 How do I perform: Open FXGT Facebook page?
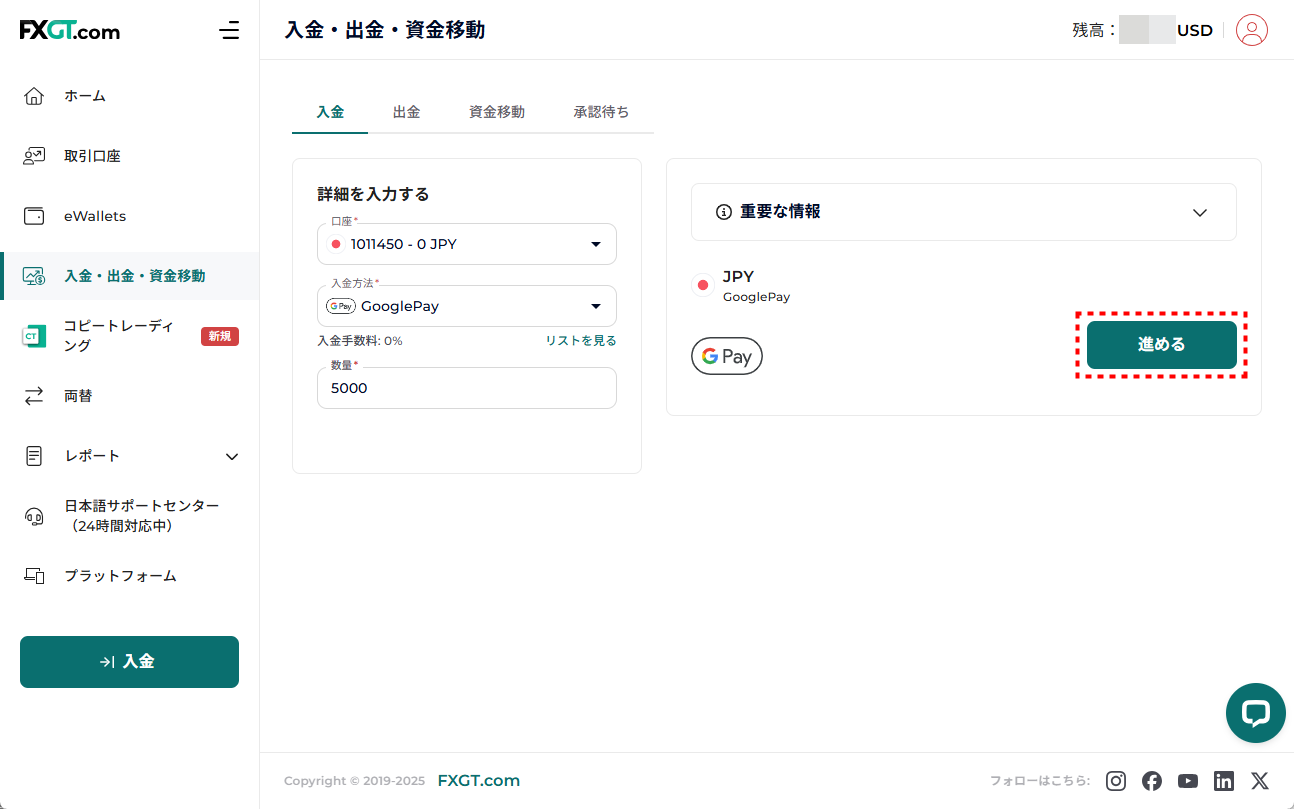(1152, 781)
